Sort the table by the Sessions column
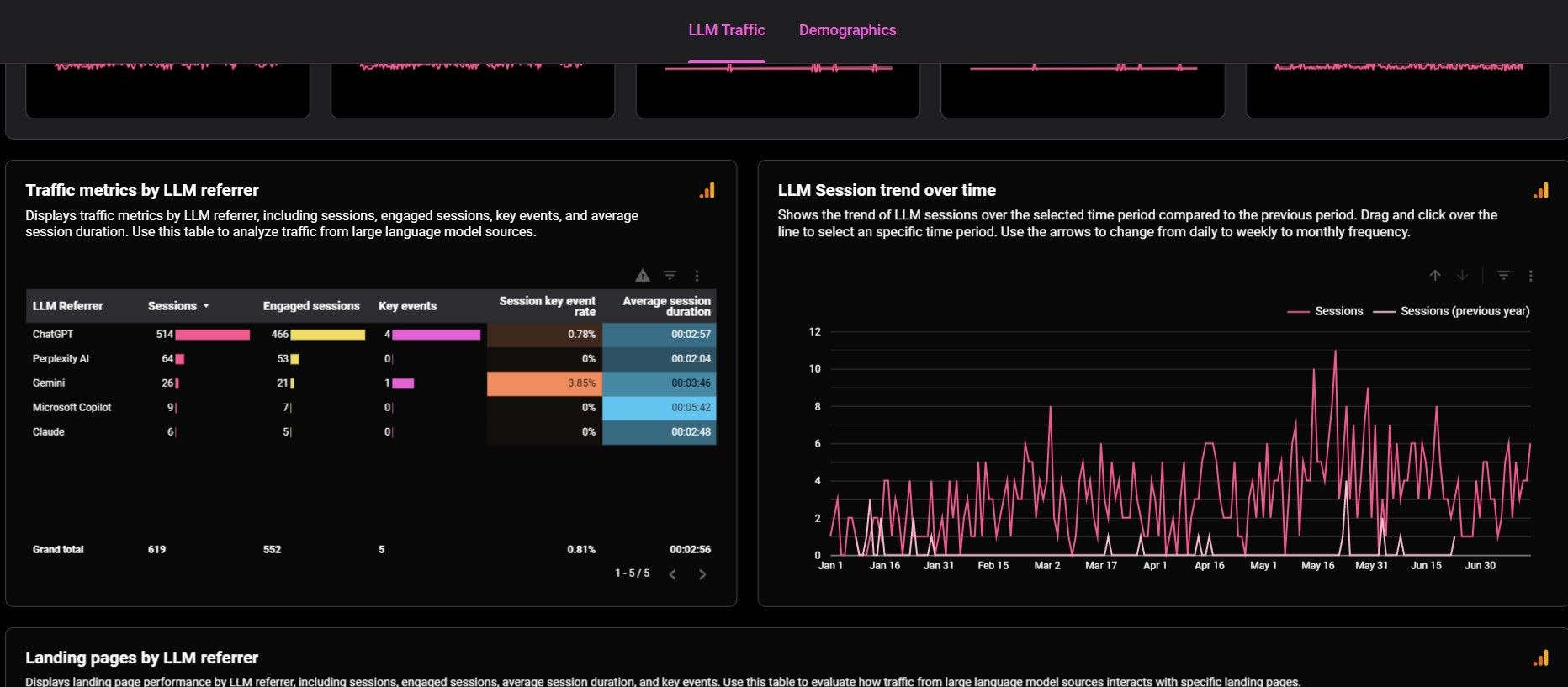Screen dimensions: 1568x687 172,306
